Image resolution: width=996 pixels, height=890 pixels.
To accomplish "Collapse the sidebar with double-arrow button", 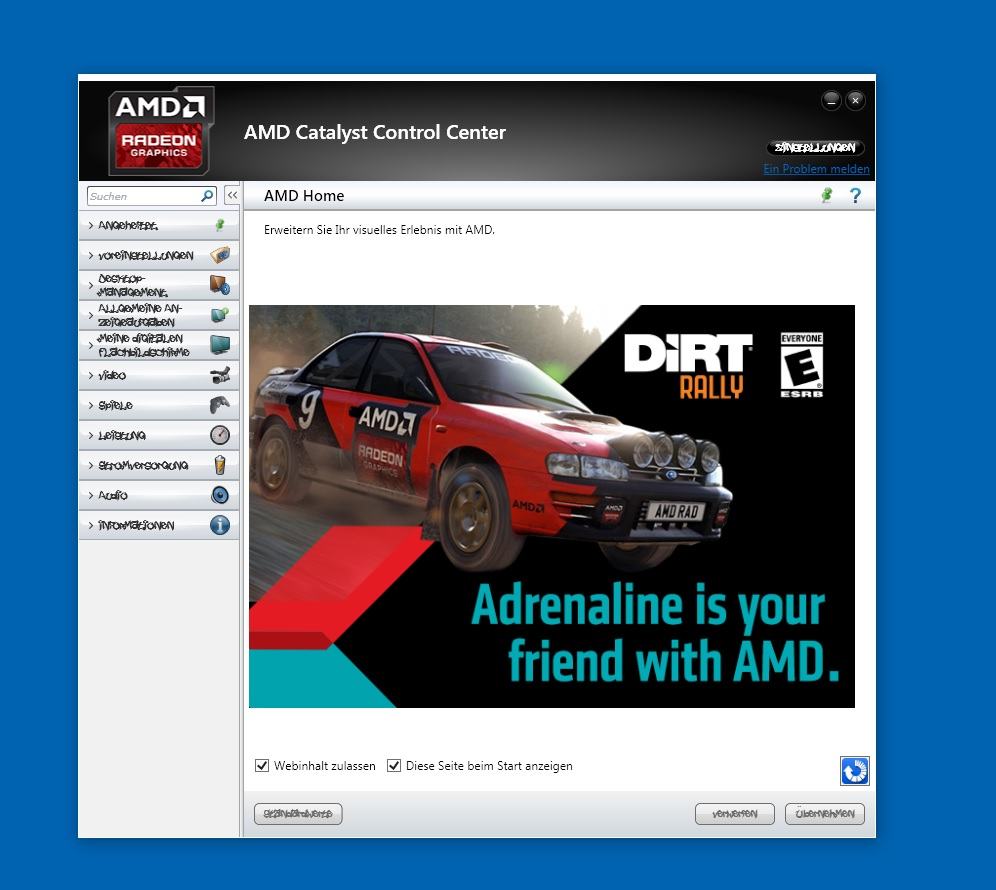I will [x=232, y=196].
